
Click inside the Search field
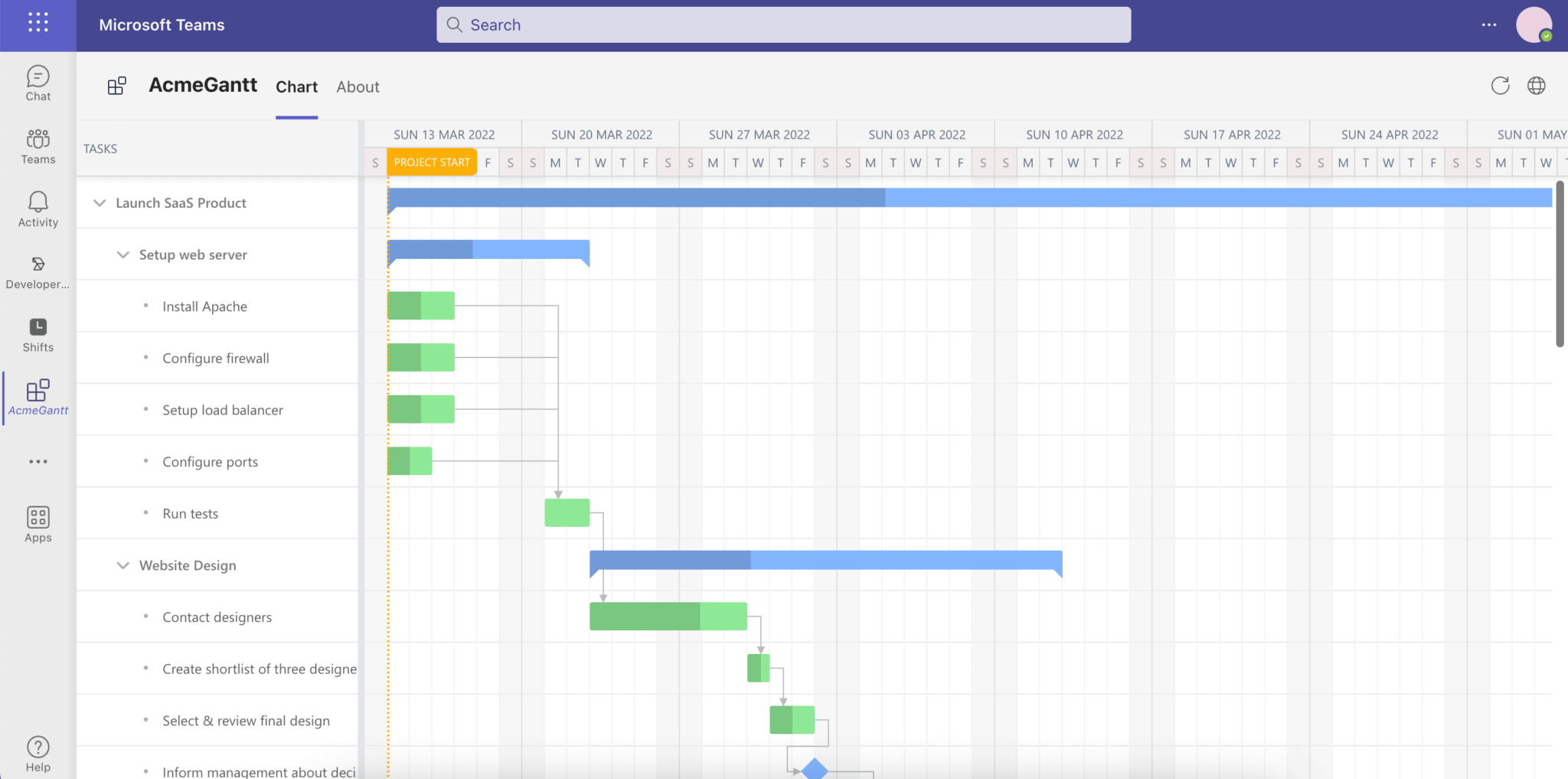[782, 25]
